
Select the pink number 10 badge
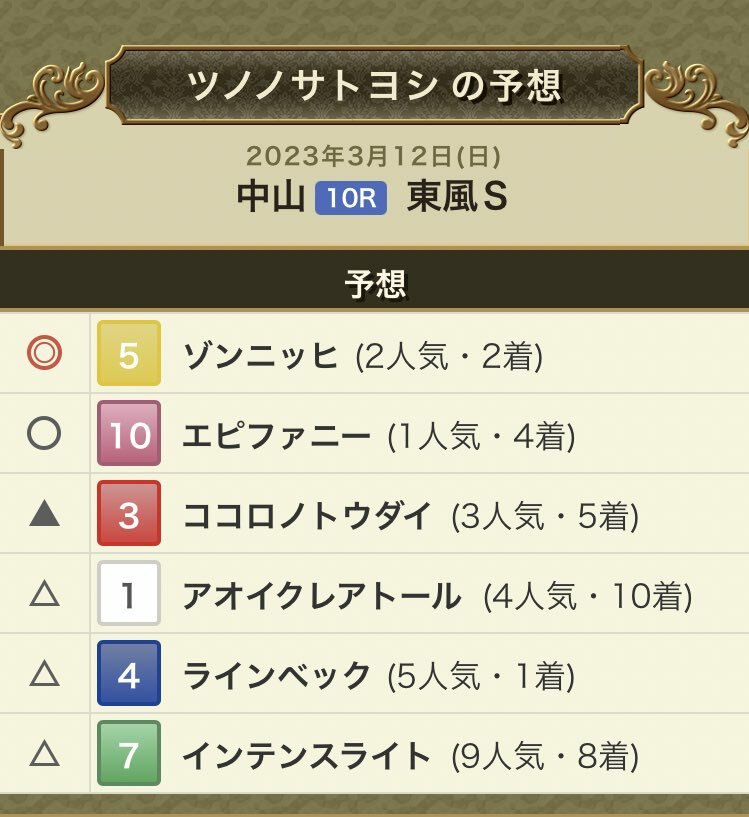pyautogui.click(x=129, y=433)
